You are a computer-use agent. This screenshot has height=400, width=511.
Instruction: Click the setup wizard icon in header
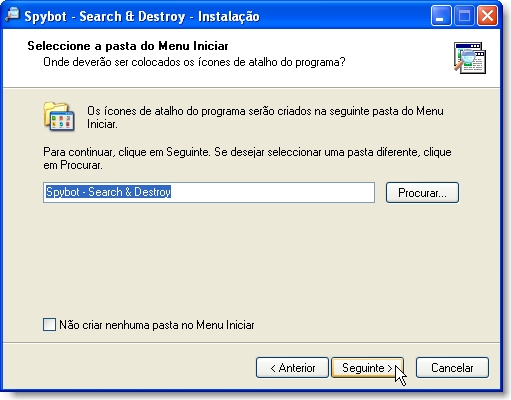pos(470,58)
